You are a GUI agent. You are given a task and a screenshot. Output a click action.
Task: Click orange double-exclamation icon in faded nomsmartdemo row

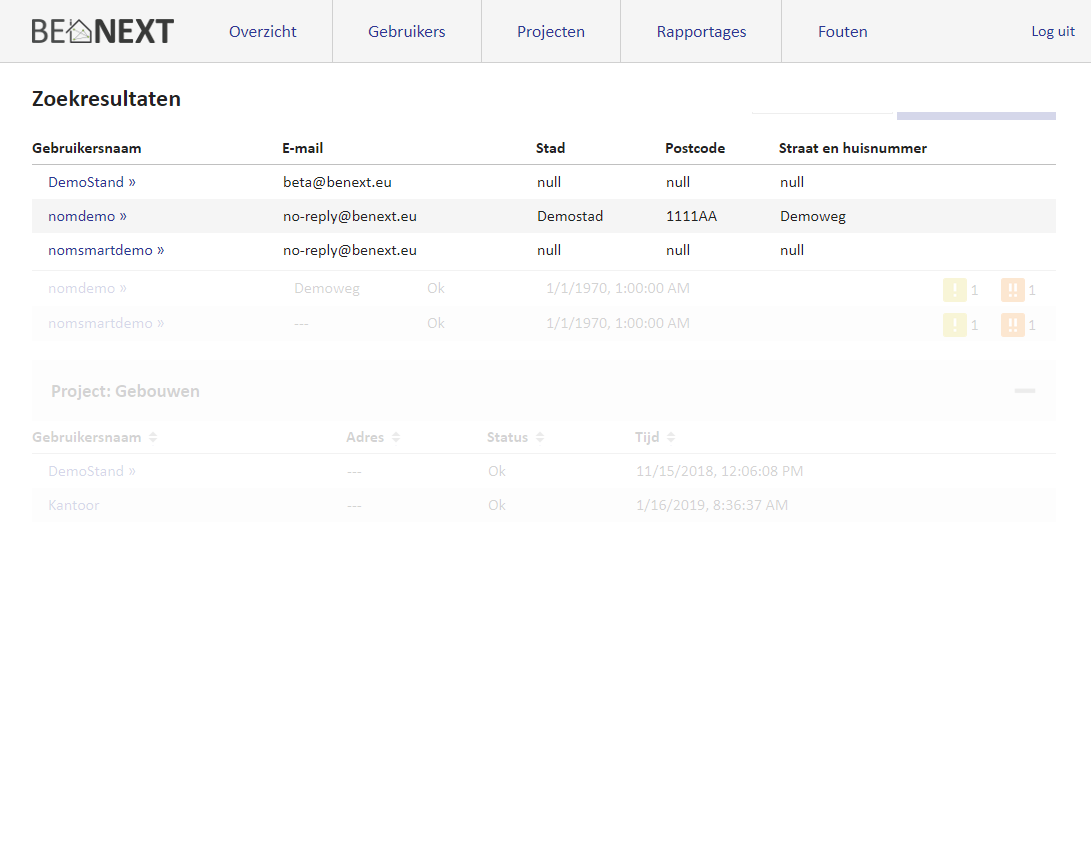point(1012,325)
